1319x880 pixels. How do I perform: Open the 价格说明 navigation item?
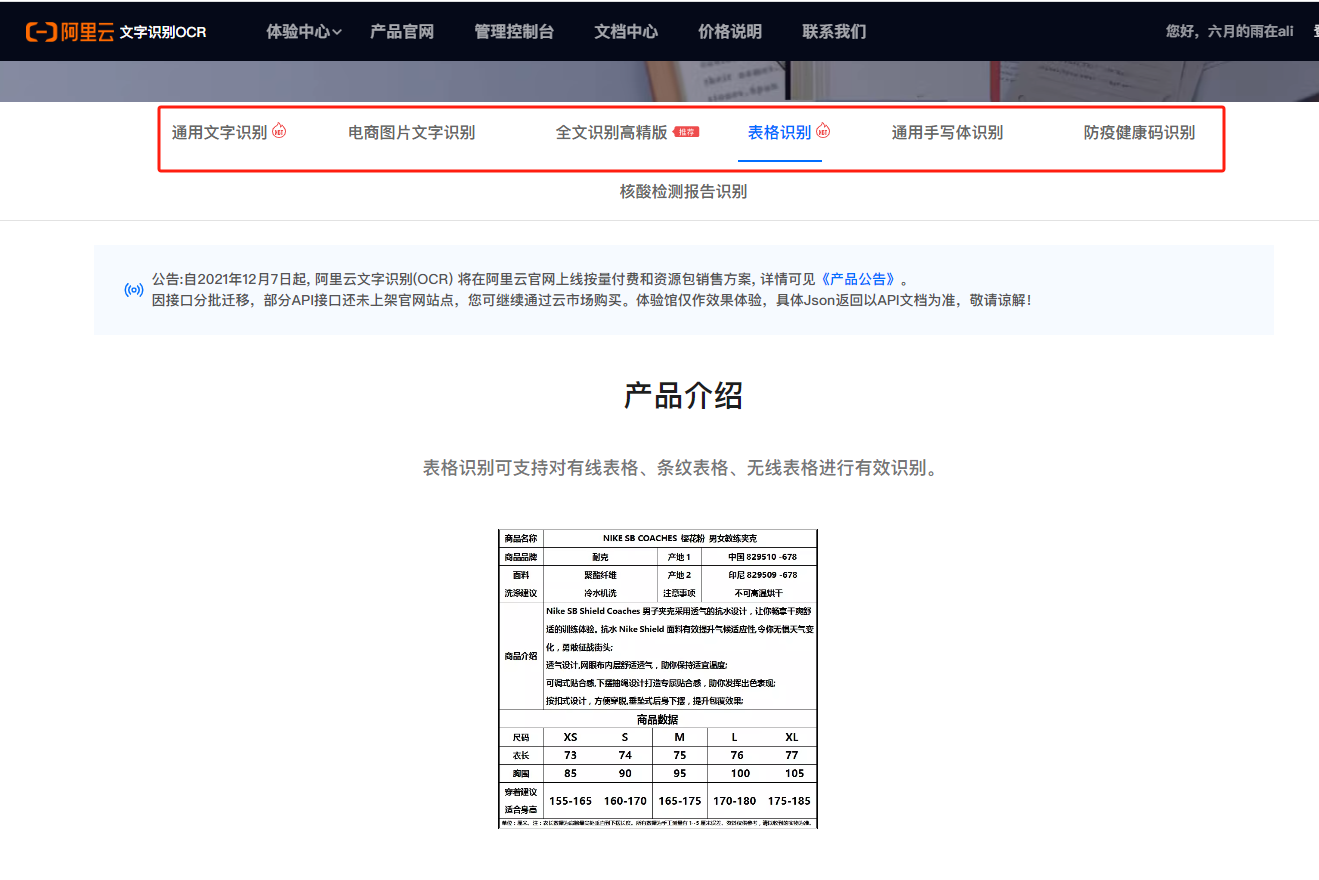(730, 32)
